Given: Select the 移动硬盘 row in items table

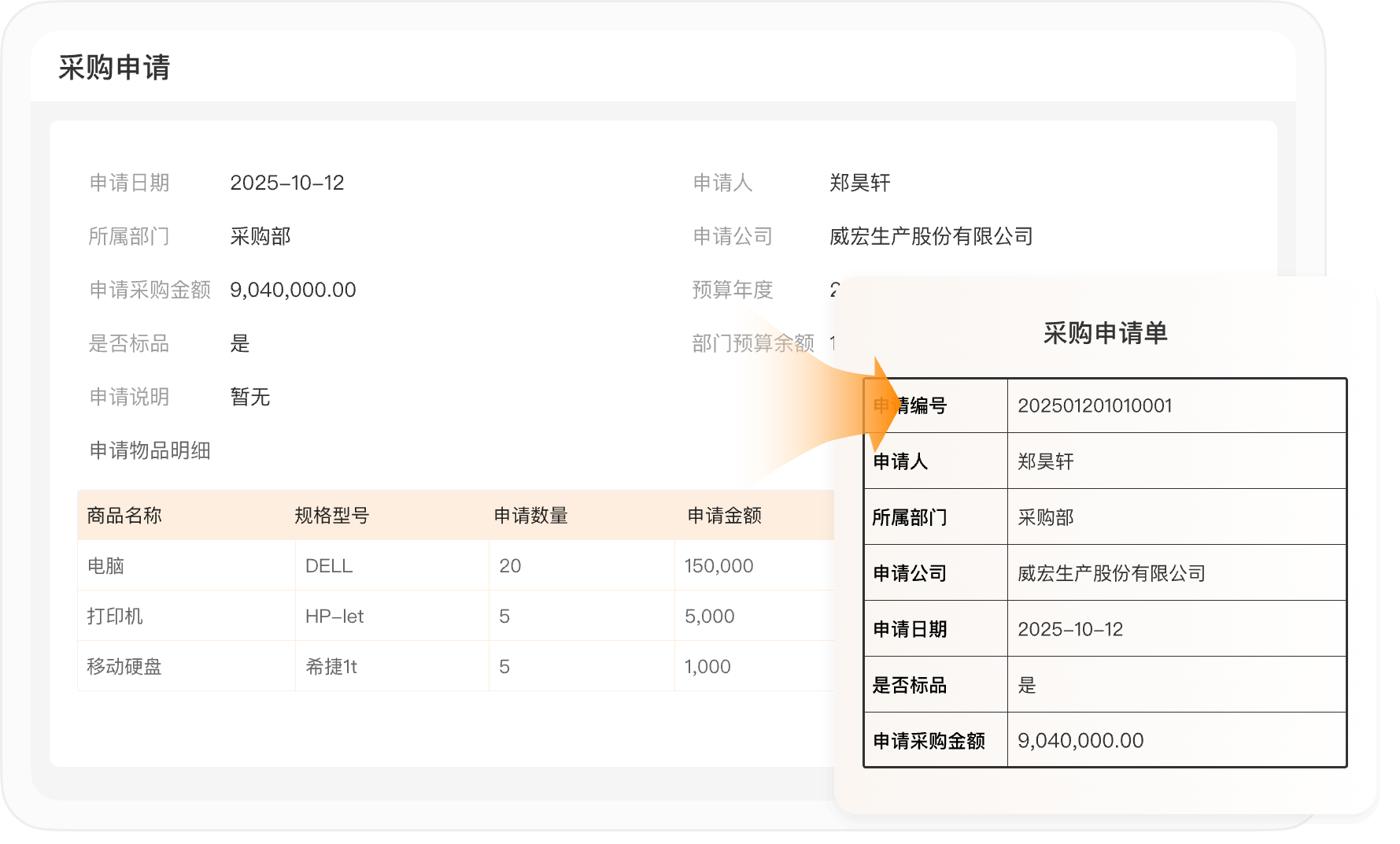Looking at the screenshot, I should (124, 667).
